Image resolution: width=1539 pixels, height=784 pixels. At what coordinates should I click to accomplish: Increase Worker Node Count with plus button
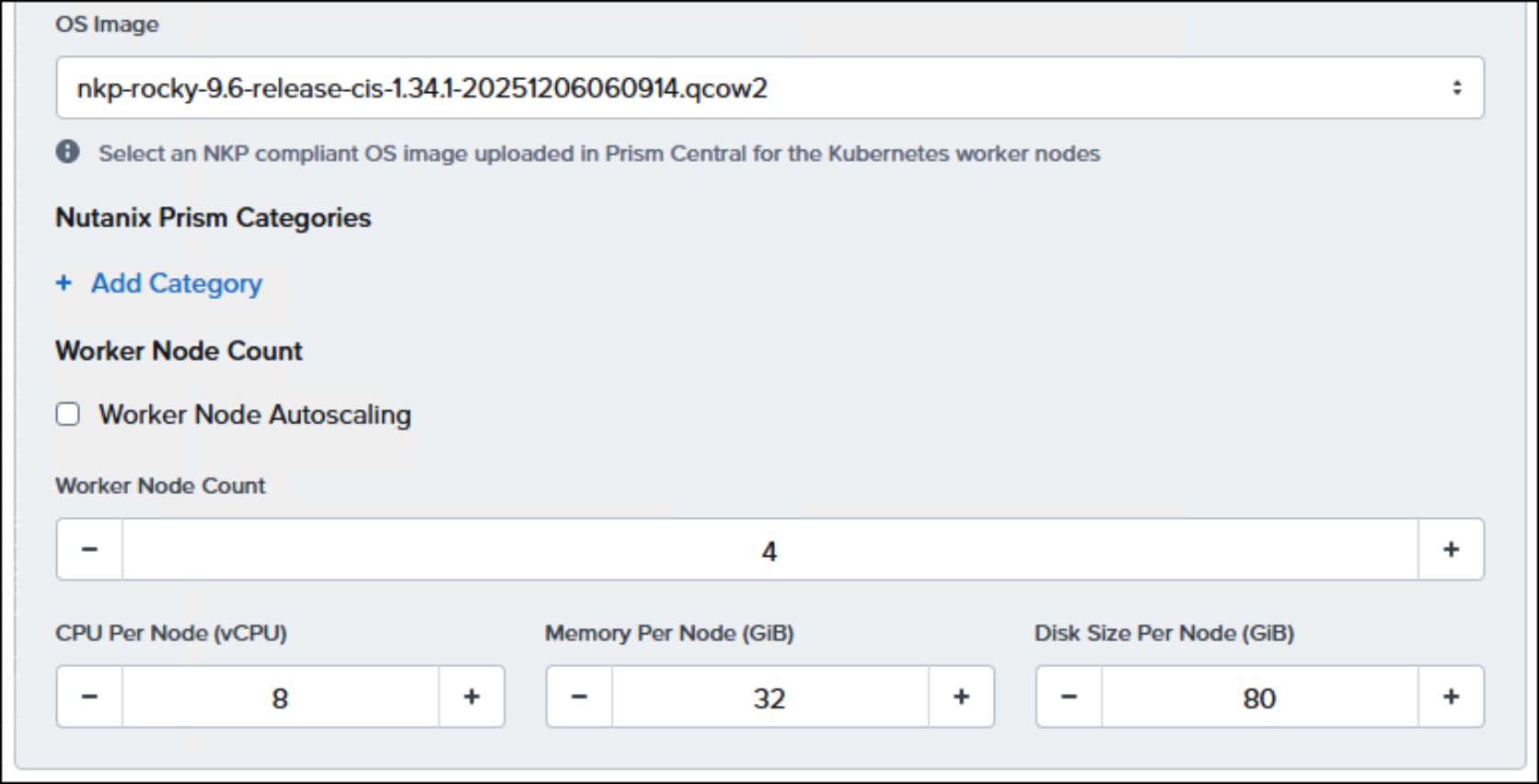(1451, 549)
